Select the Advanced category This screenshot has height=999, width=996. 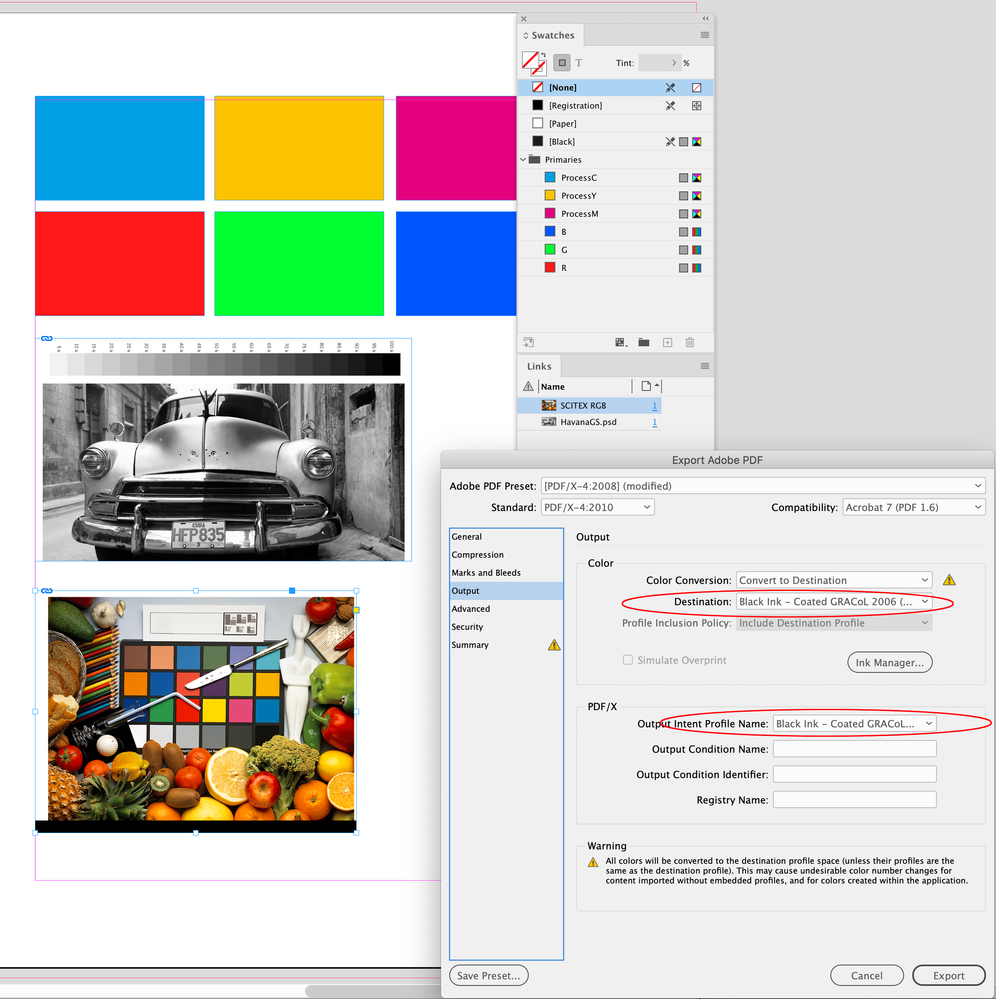pyautogui.click(x=506, y=609)
